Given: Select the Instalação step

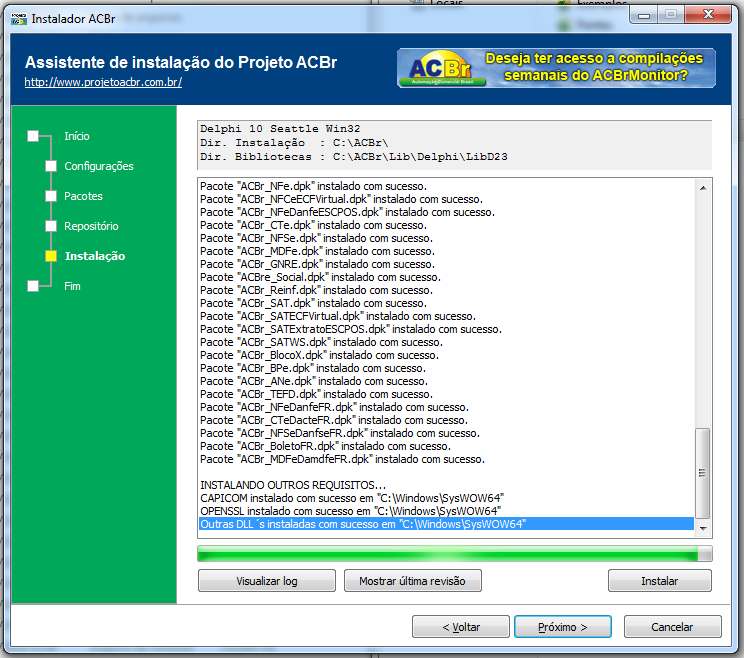Looking at the screenshot, I should 94,256.
